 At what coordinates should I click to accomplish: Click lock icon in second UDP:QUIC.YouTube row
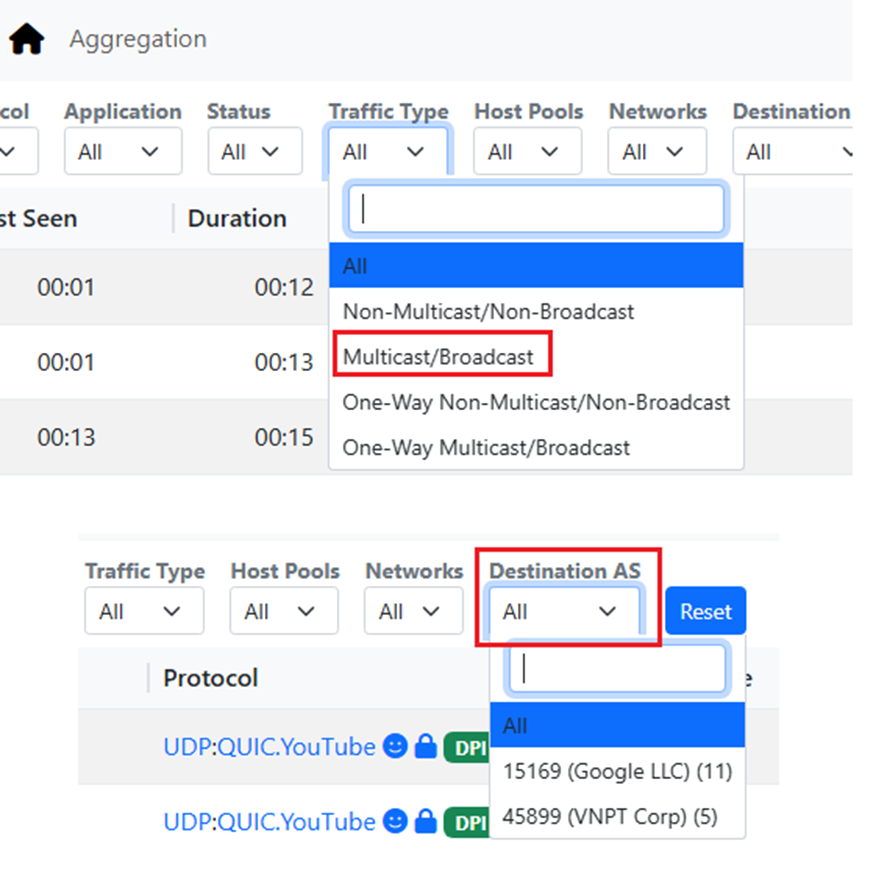(426, 821)
